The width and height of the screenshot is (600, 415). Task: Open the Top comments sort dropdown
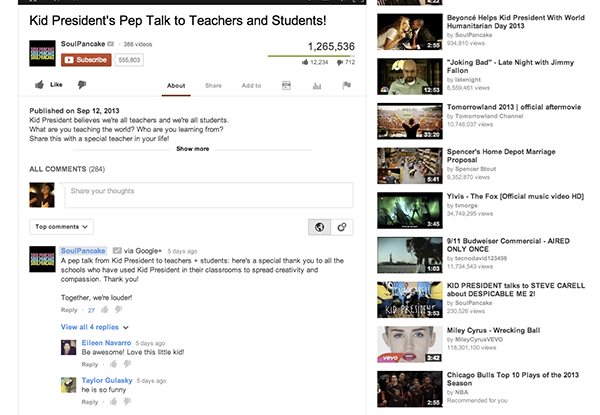click(62, 227)
